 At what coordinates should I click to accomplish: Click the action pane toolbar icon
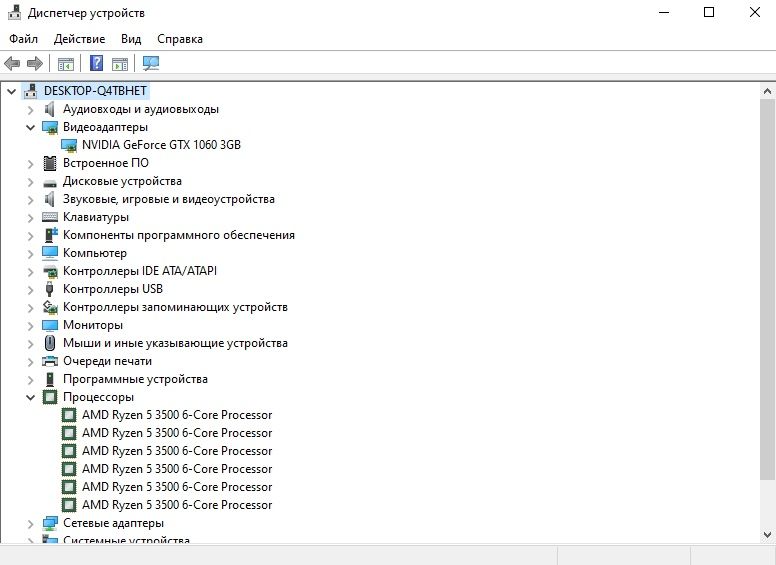(120, 64)
